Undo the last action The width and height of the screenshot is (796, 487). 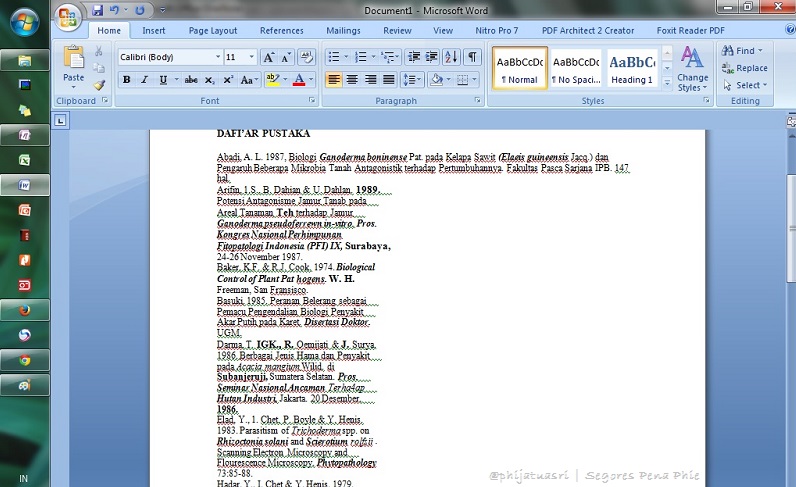coord(114,10)
